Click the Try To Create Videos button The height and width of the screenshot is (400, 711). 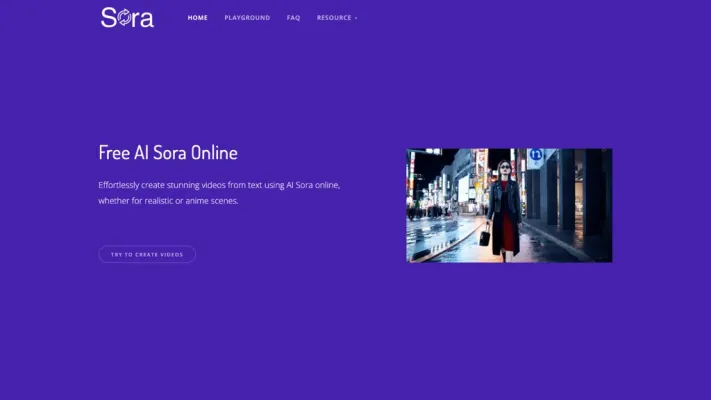point(147,254)
